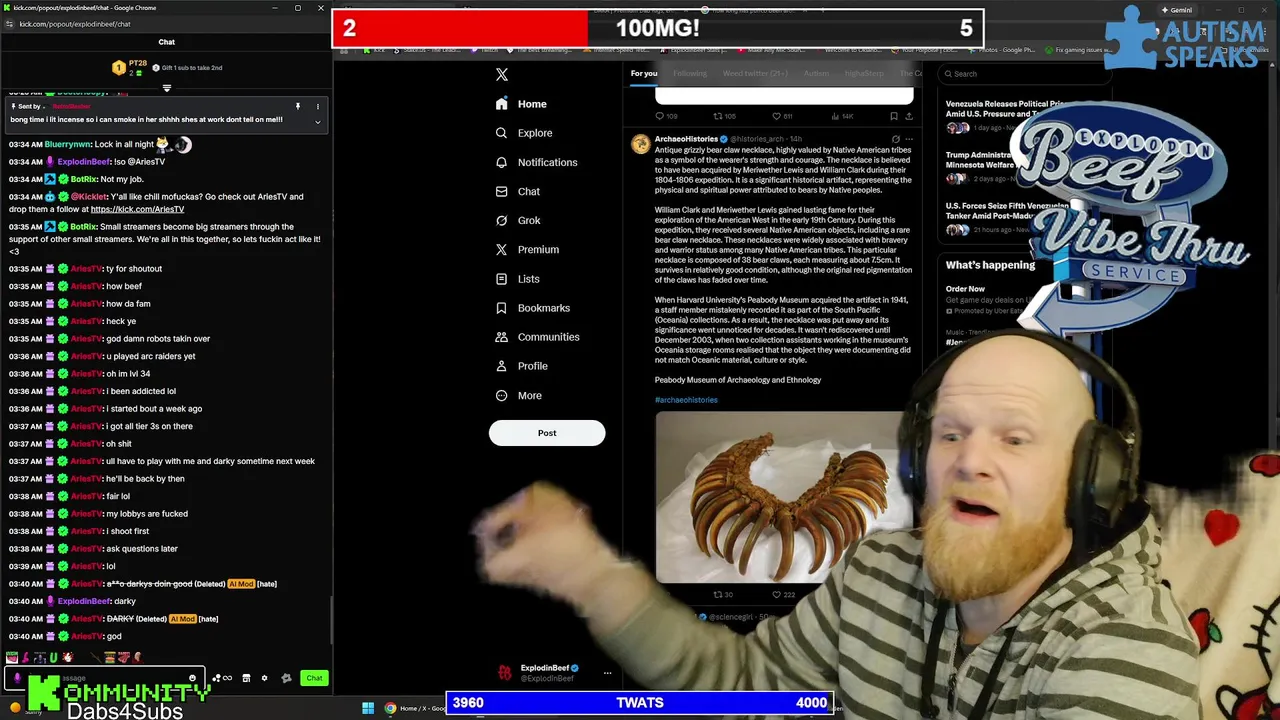This screenshot has height=720, width=1280.
Task: Click the white Post button
Action: pos(547,433)
